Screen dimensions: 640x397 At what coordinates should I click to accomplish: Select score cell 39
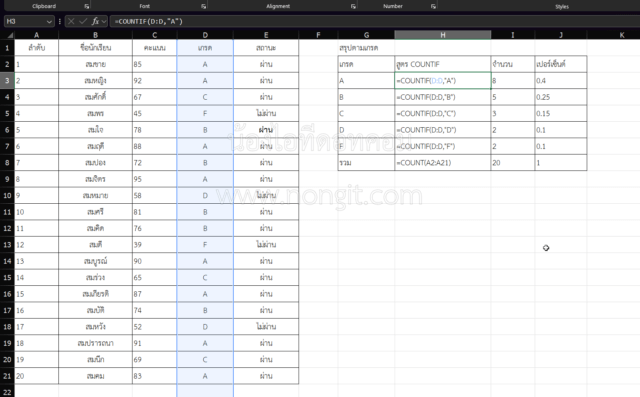tap(154, 244)
